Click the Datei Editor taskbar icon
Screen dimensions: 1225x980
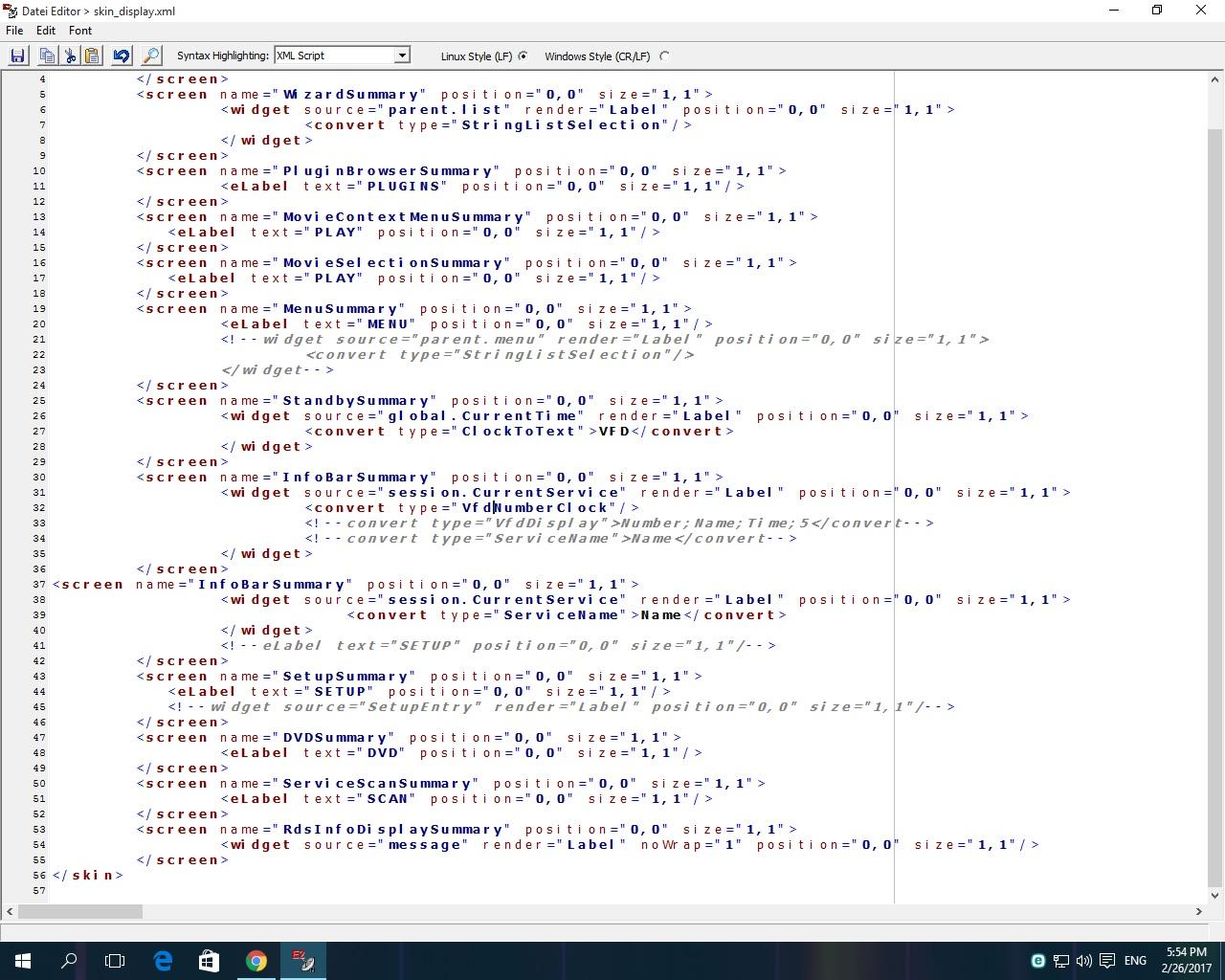click(303, 961)
